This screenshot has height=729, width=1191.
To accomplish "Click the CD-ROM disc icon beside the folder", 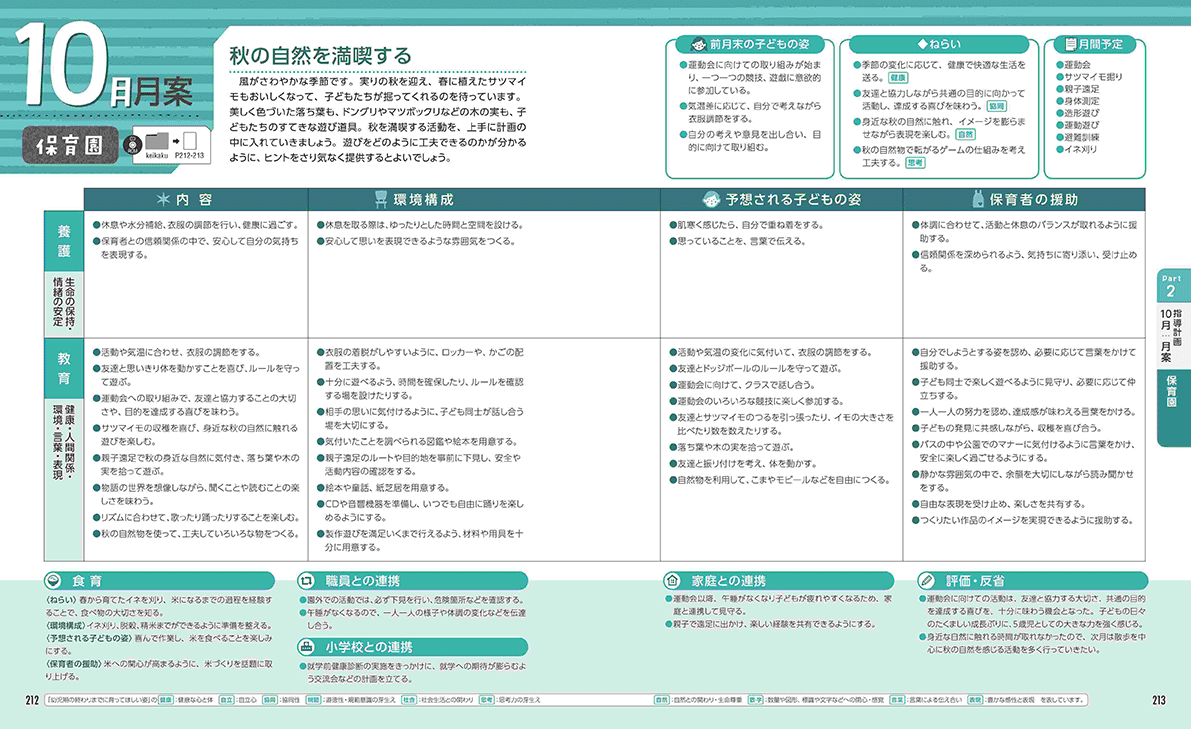I will [134, 143].
